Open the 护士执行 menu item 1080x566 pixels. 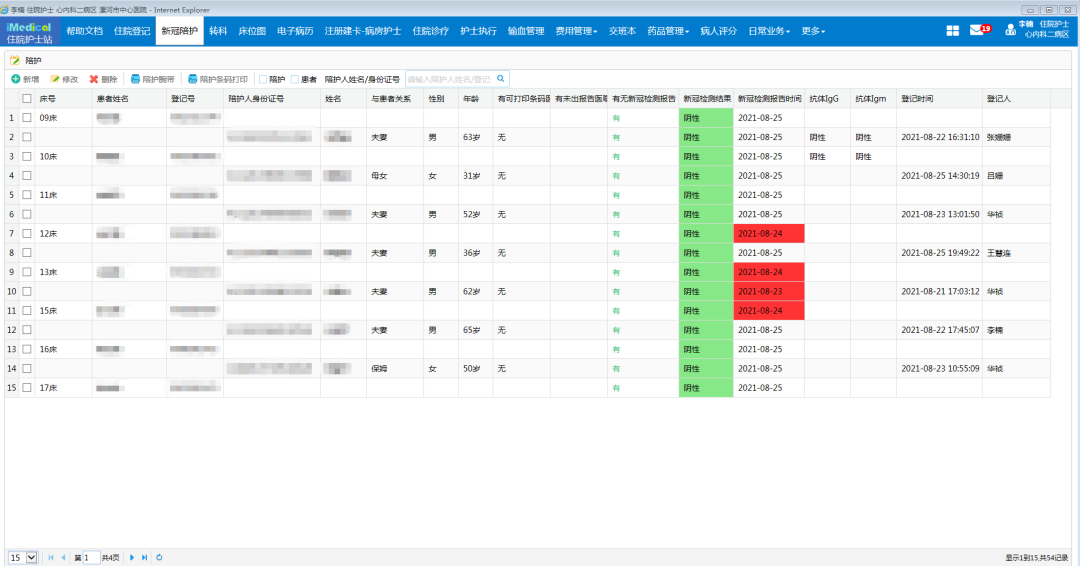pos(478,31)
